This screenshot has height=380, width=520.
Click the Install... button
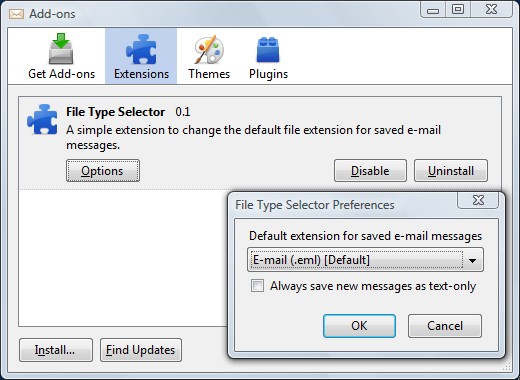click(56, 350)
